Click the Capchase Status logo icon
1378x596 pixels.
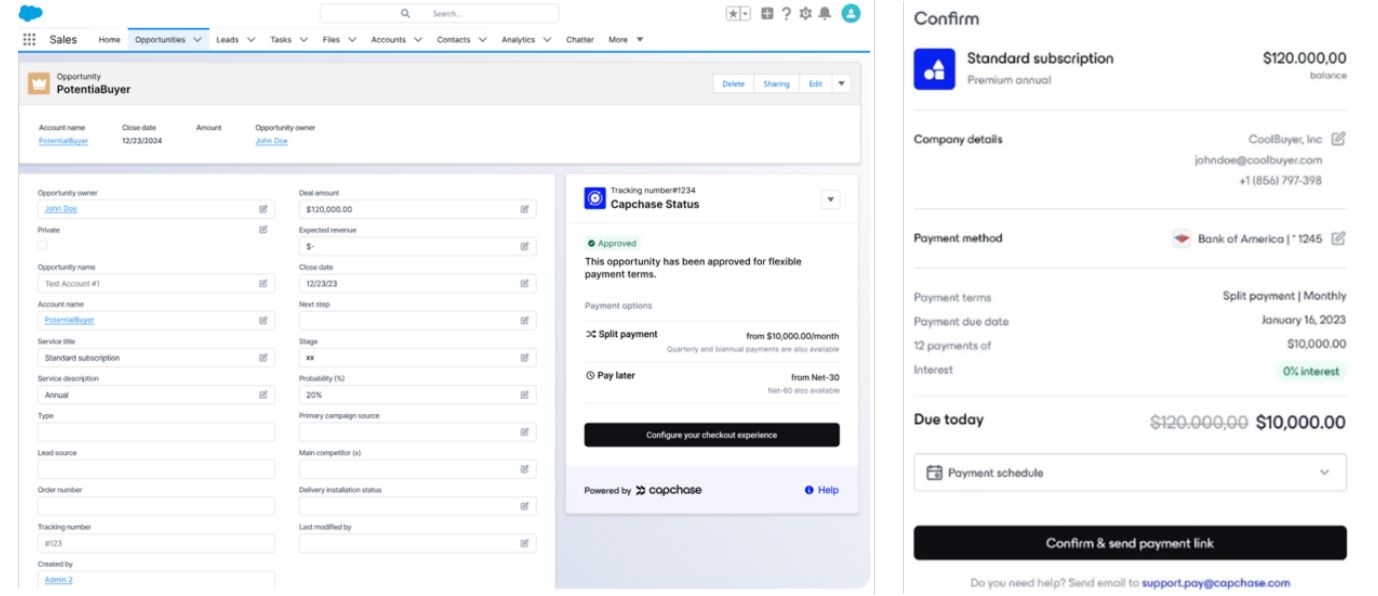pos(594,198)
